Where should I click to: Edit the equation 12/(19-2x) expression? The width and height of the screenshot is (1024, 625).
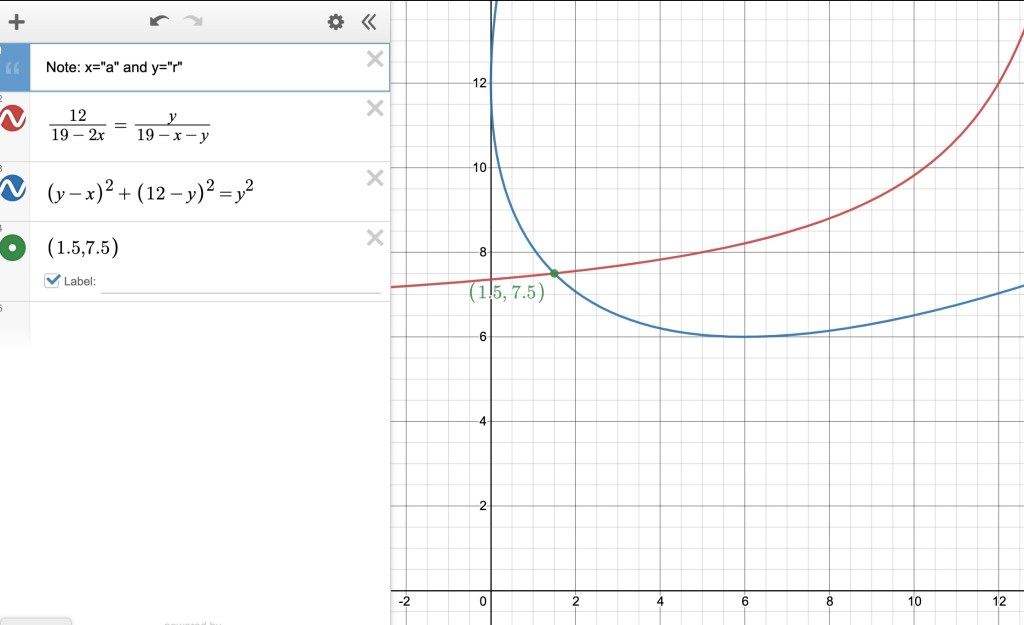tap(130, 126)
